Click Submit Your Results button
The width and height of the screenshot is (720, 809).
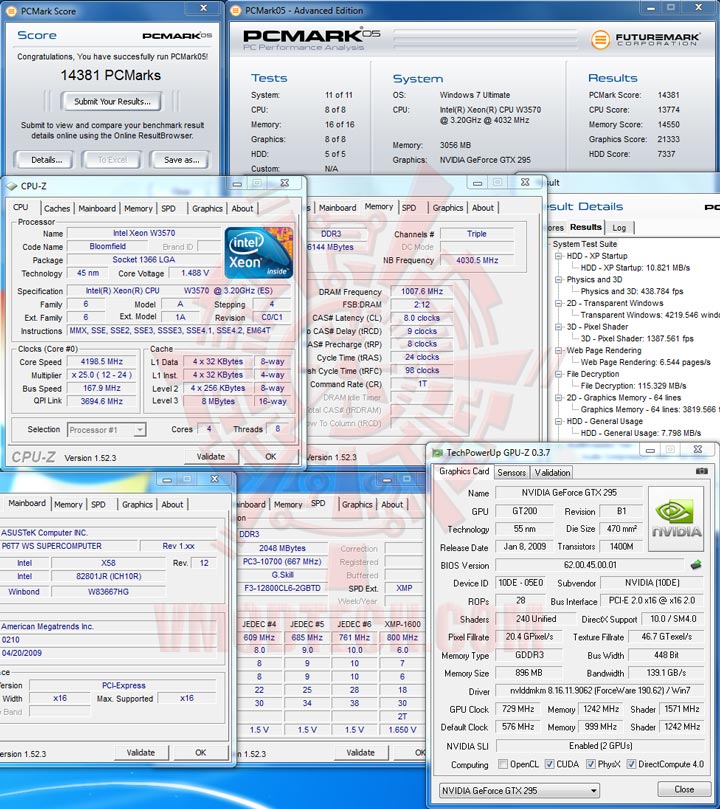click(112, 101)
